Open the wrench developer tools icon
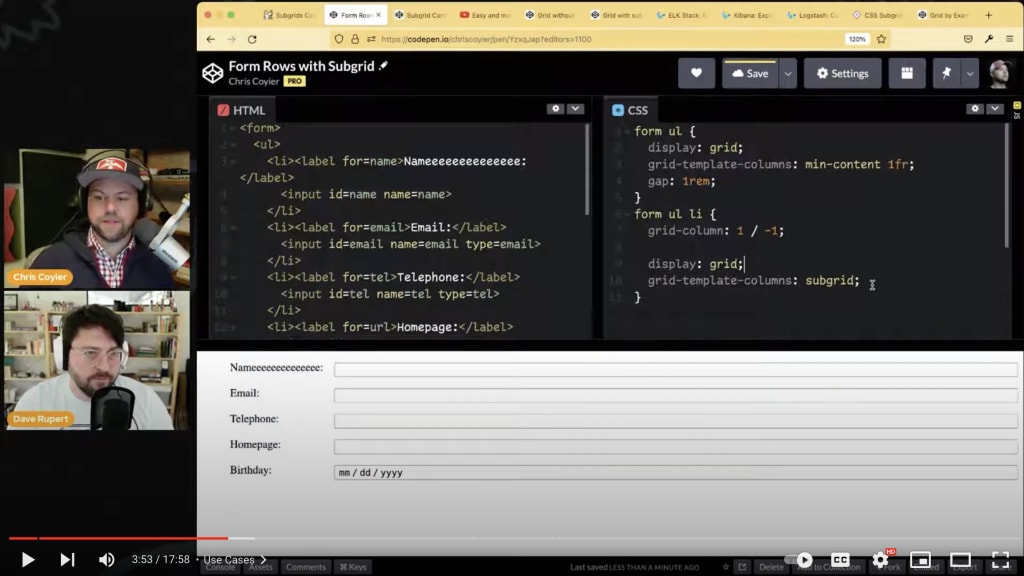1024x576 pixels. click(x=989, y=39)
